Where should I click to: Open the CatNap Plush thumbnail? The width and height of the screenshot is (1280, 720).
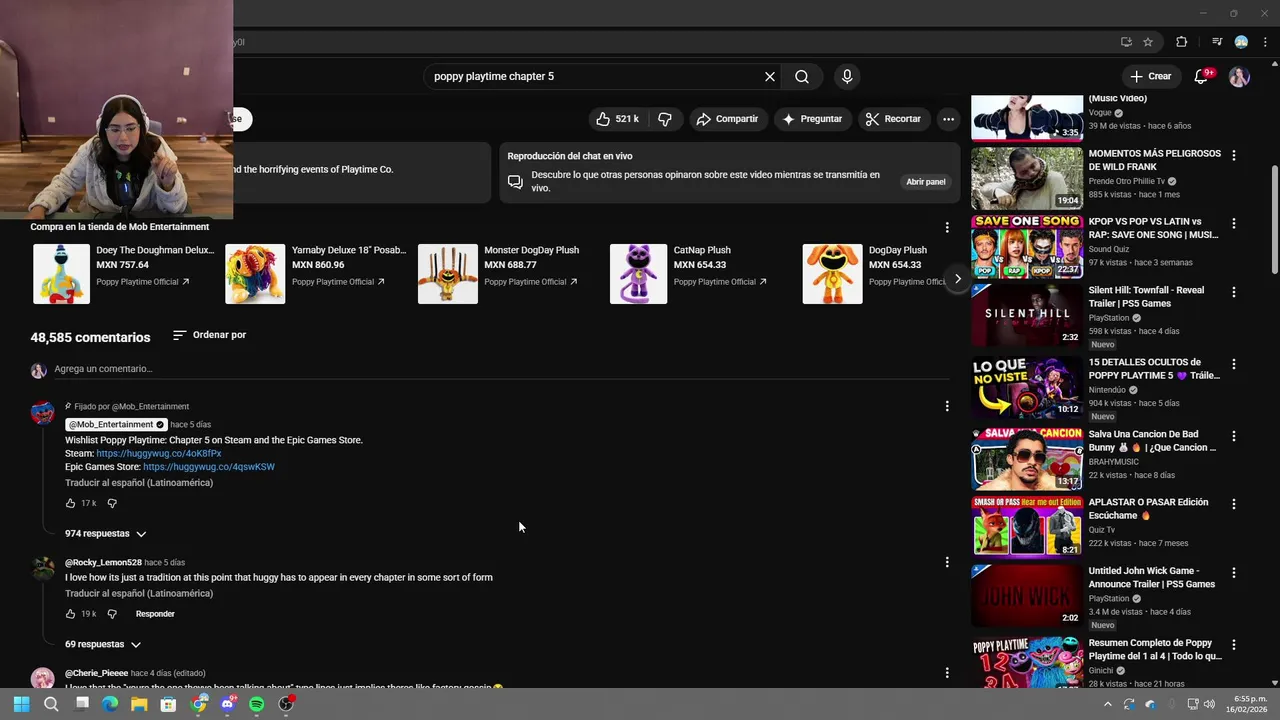[638, 273]
